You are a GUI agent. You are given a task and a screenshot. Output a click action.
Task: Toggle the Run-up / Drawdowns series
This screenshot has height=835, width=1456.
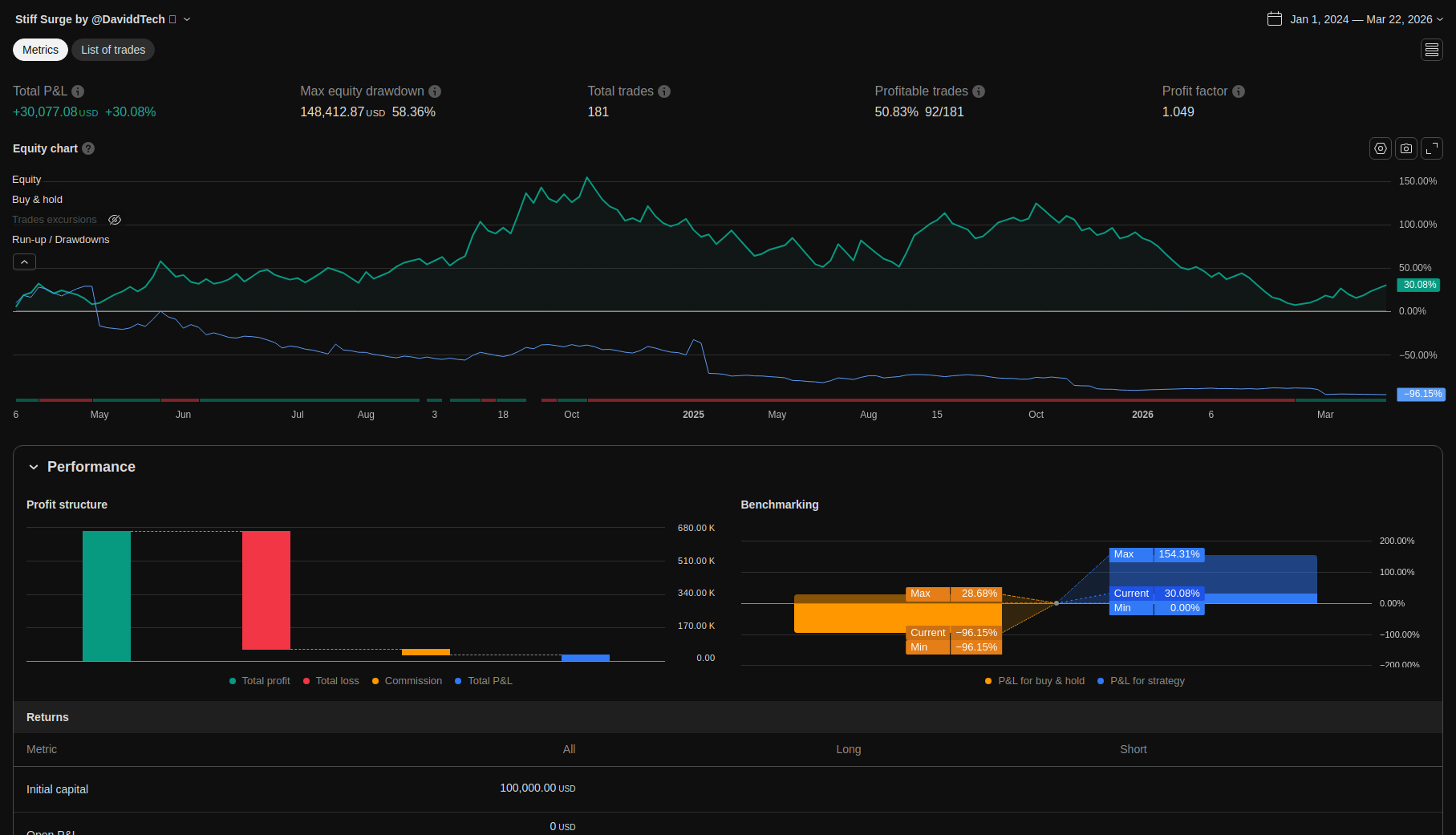click(x=60, y=240)
